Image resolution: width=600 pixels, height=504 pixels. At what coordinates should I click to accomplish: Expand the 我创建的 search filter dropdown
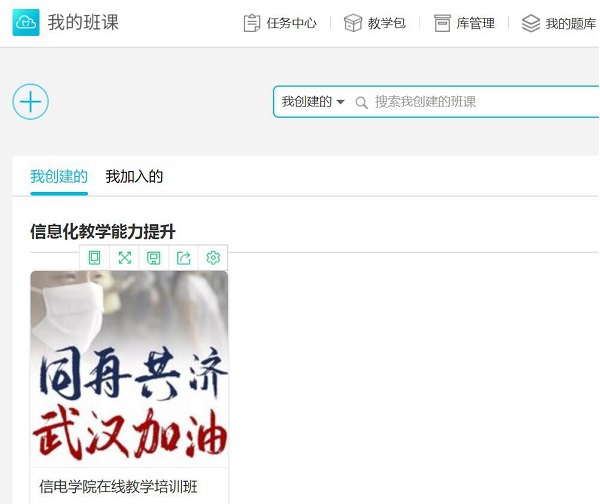[x=312, y=102]
